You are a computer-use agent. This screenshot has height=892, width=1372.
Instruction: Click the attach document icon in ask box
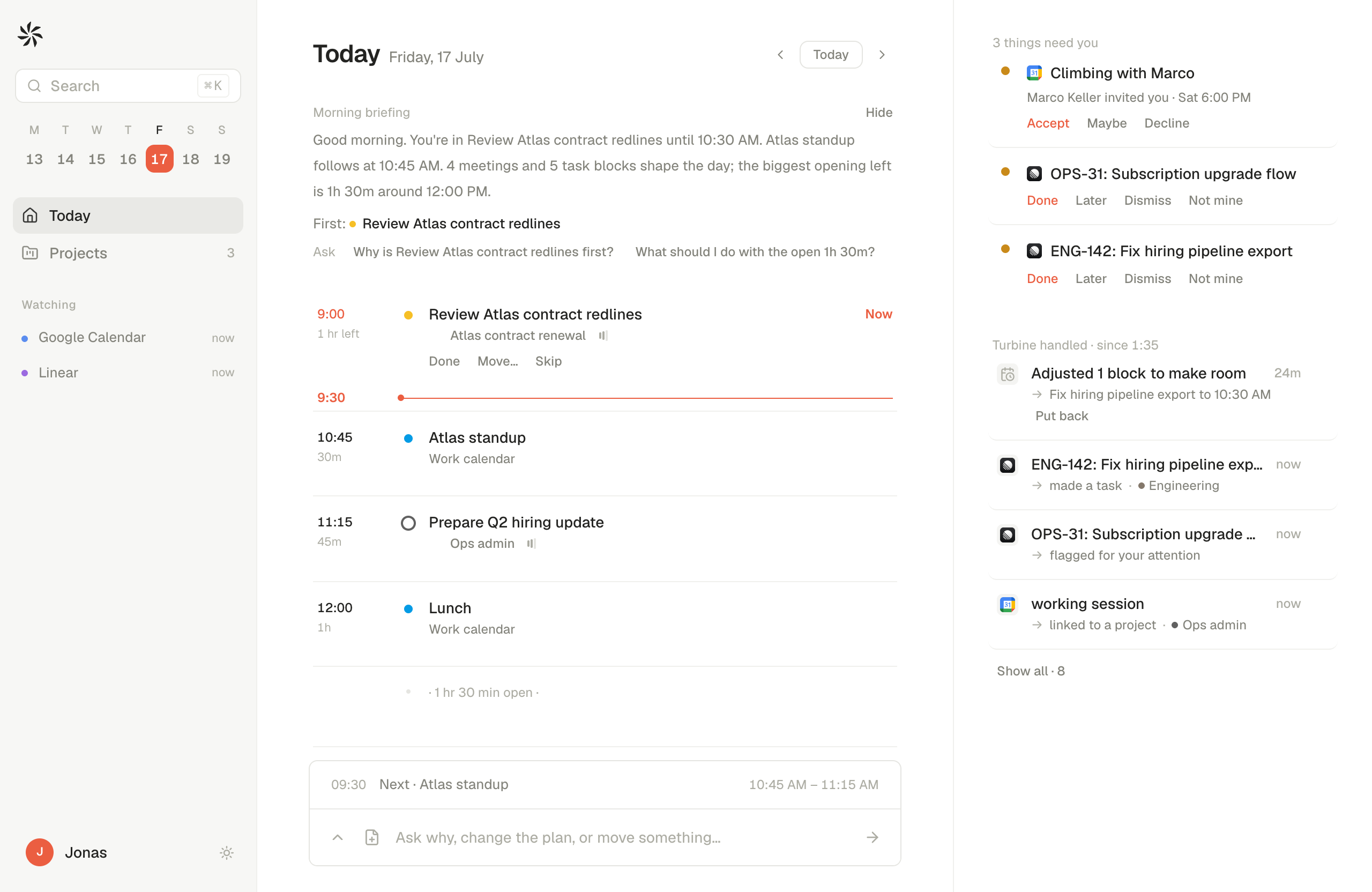(x=372, y=837)
